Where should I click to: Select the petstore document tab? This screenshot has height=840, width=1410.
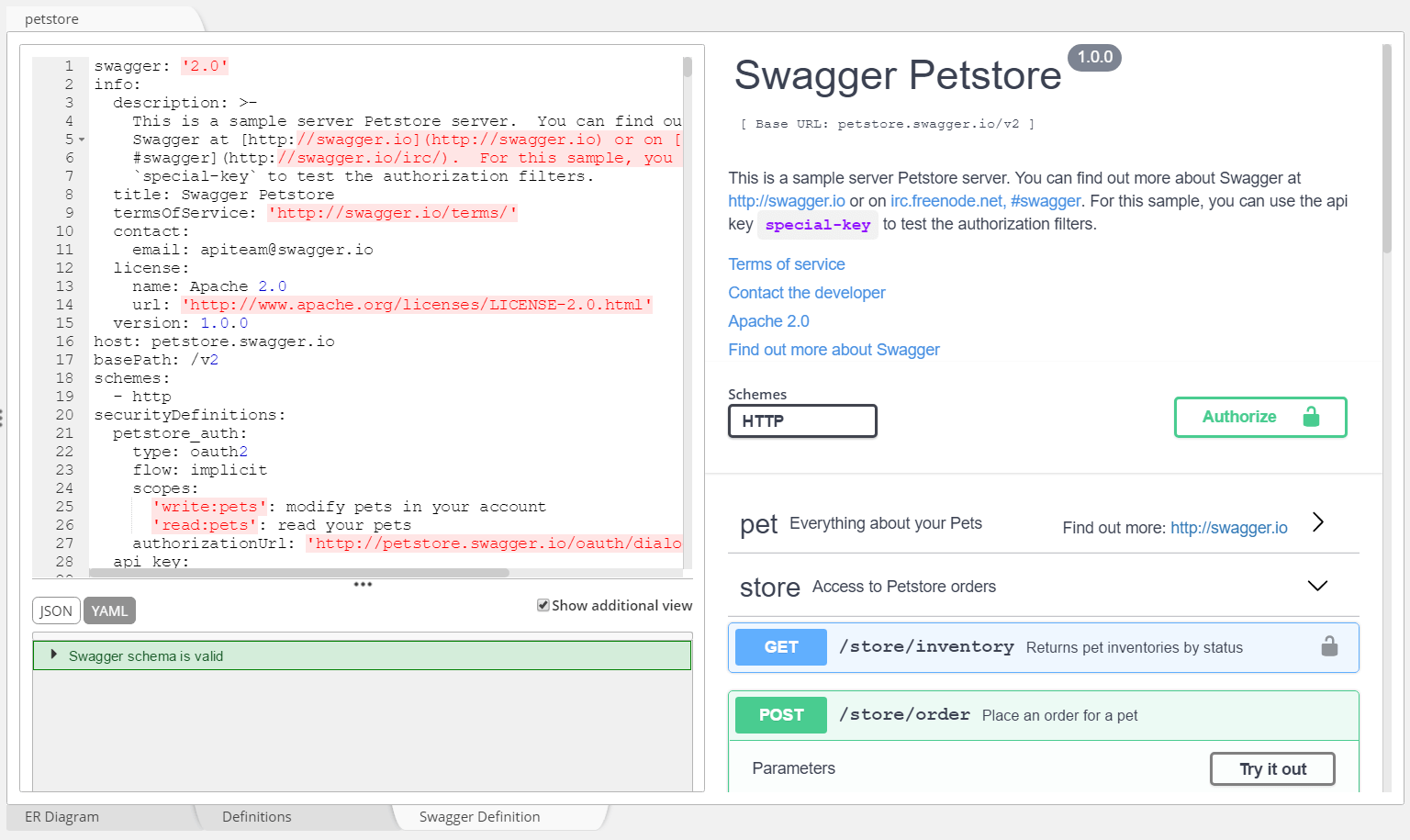50,18
